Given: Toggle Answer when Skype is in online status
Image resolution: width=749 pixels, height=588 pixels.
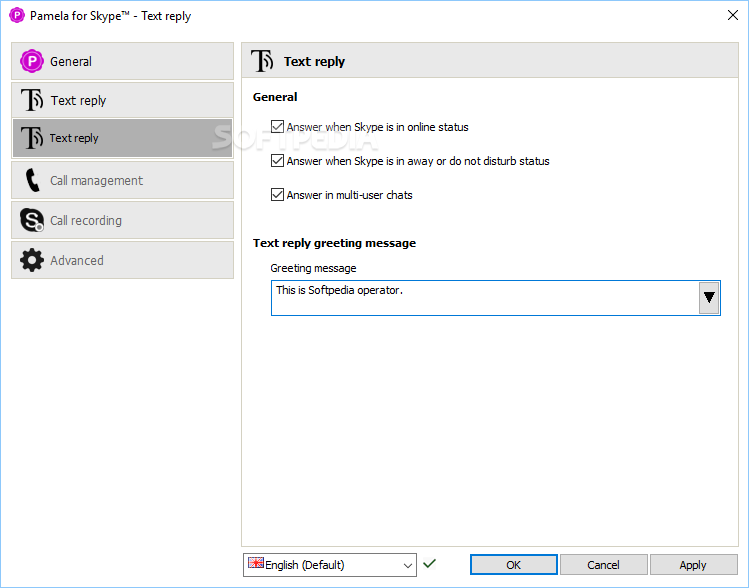Looking at the screenshot, I should click(x=277, y=127).
